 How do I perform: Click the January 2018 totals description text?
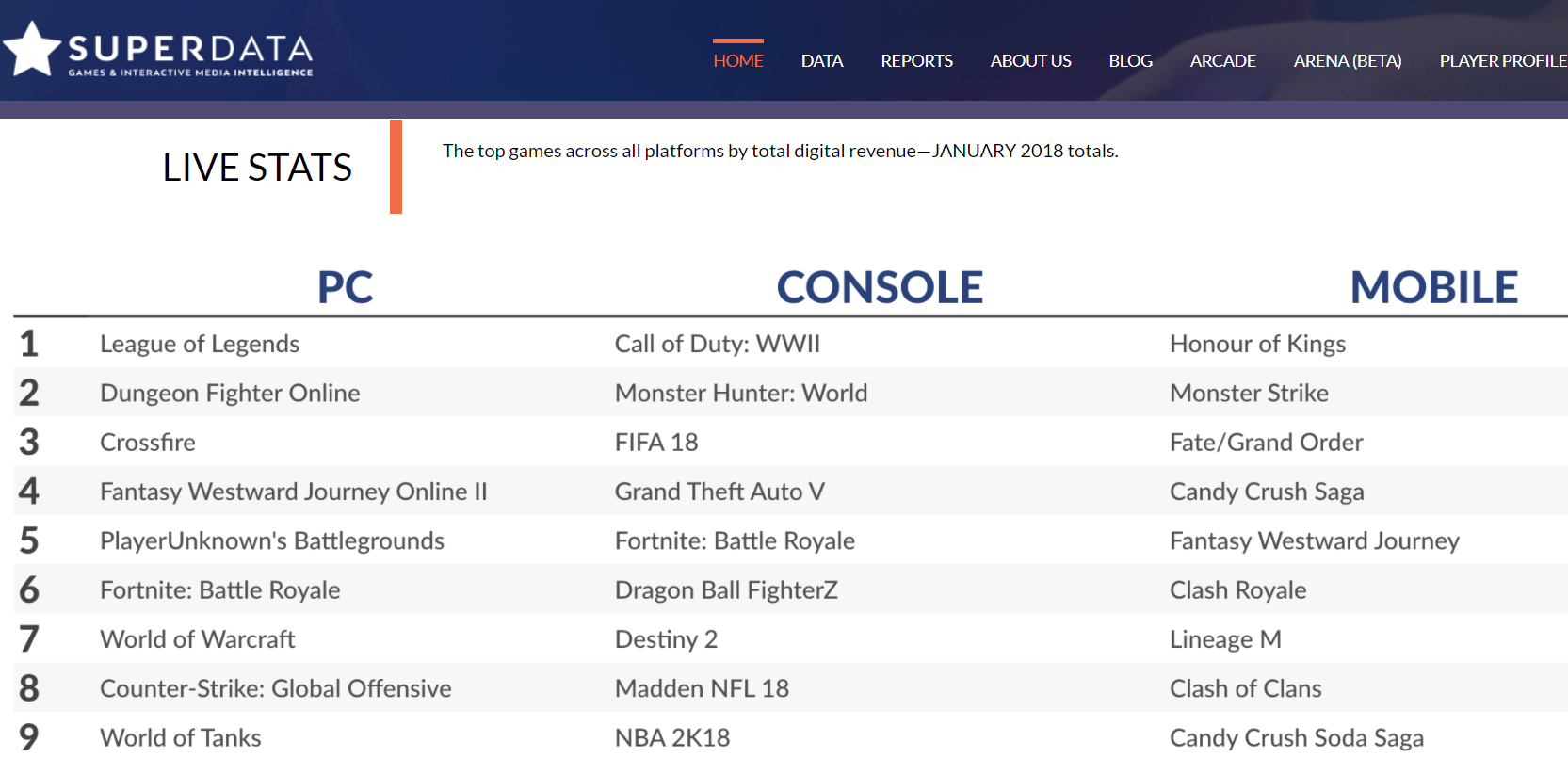tap(781, 151)
